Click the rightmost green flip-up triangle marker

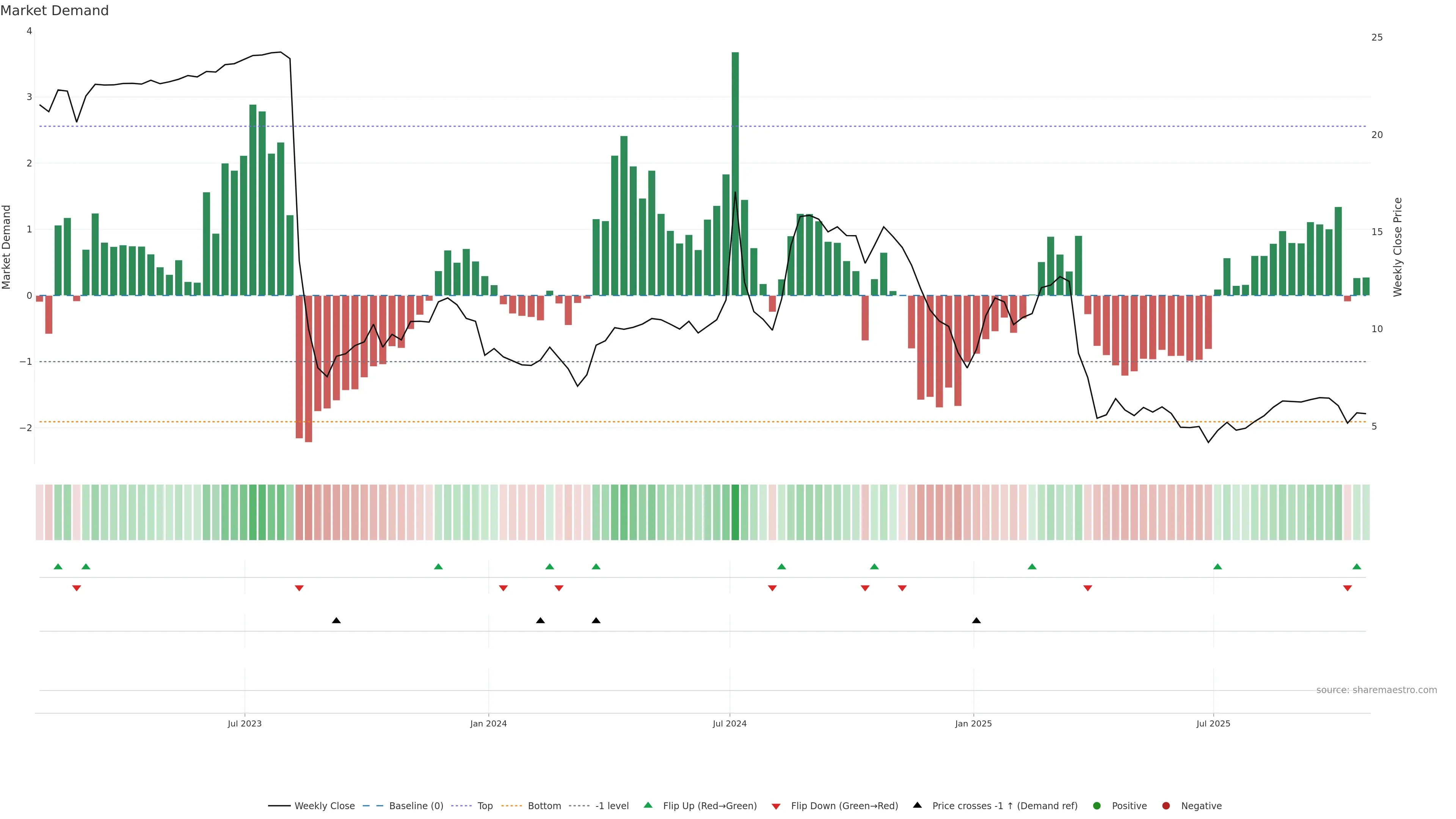click(1357, 566)
